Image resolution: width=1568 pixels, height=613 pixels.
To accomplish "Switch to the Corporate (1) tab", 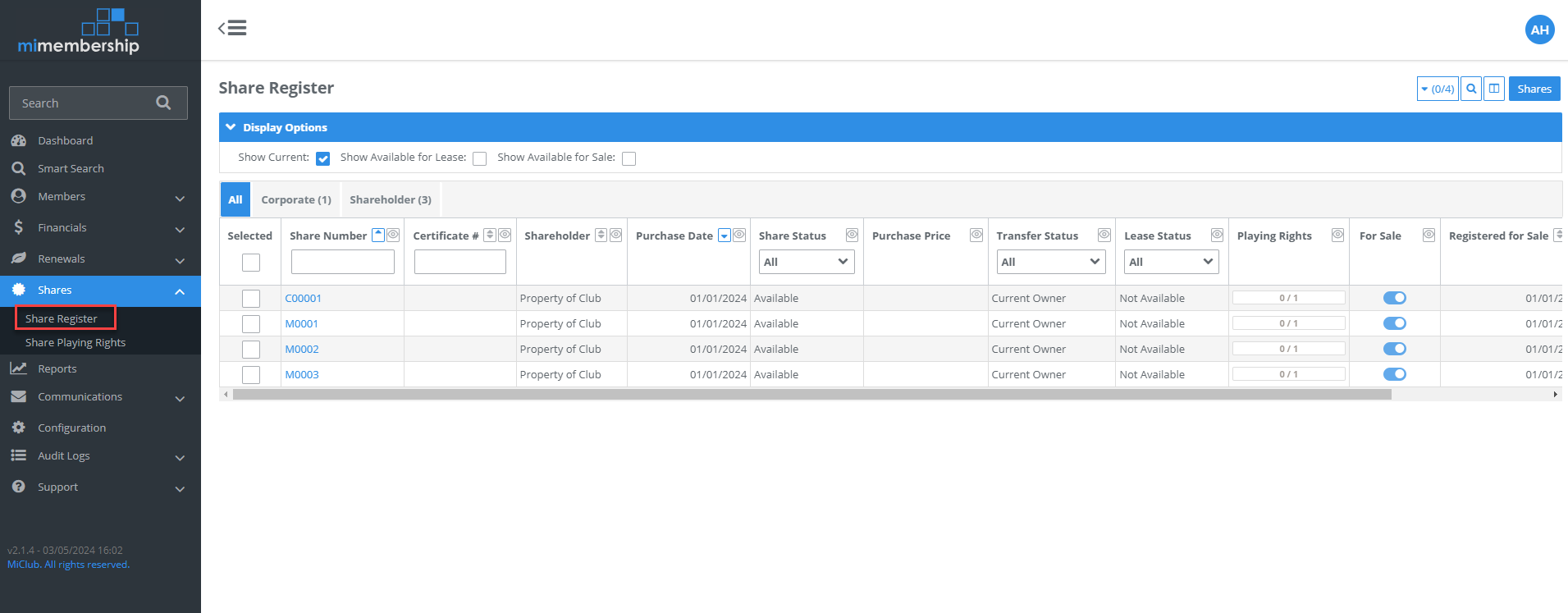I will coord(296,199).
